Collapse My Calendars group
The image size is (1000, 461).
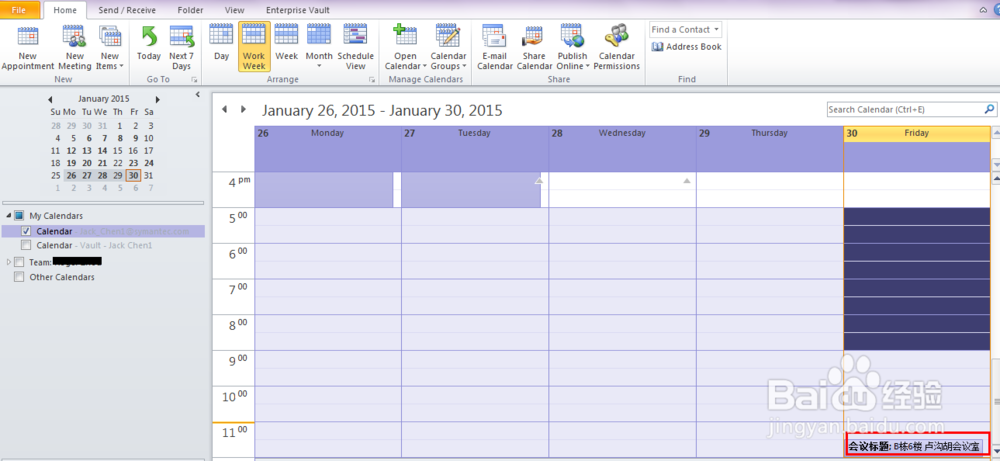pyautogui.click(x=7, y=216)
